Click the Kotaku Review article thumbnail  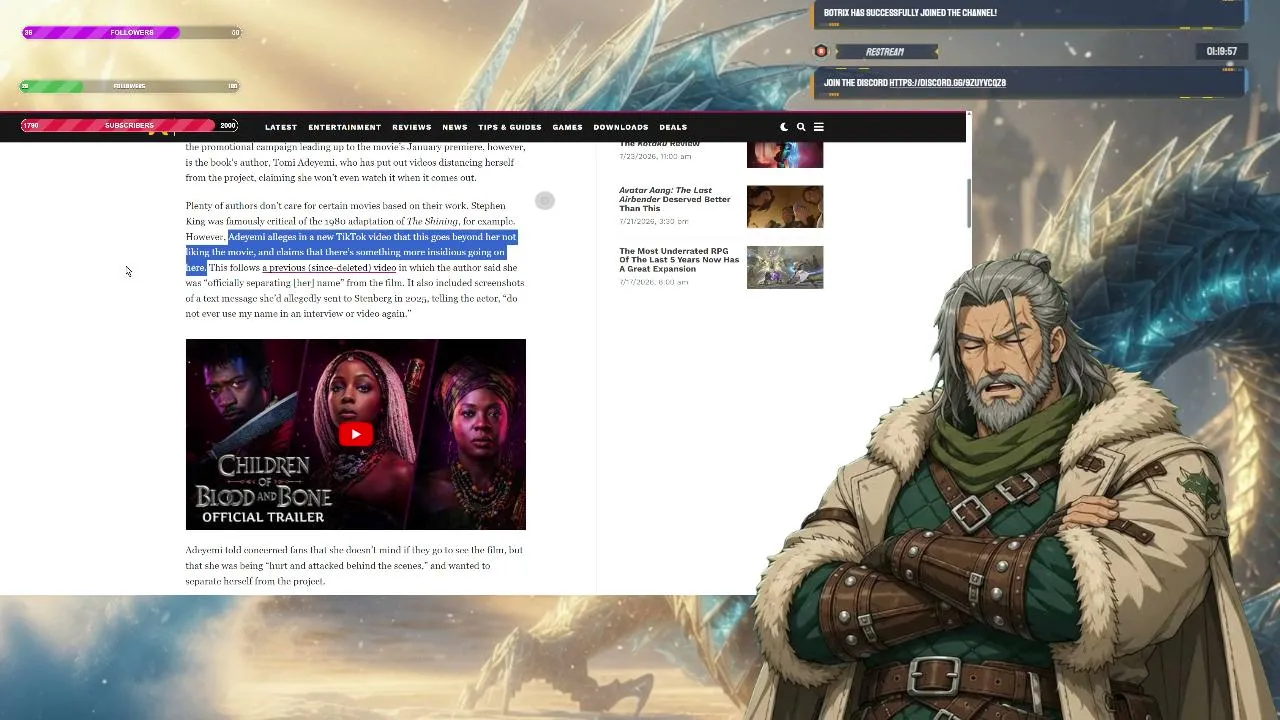coord(785,155)
